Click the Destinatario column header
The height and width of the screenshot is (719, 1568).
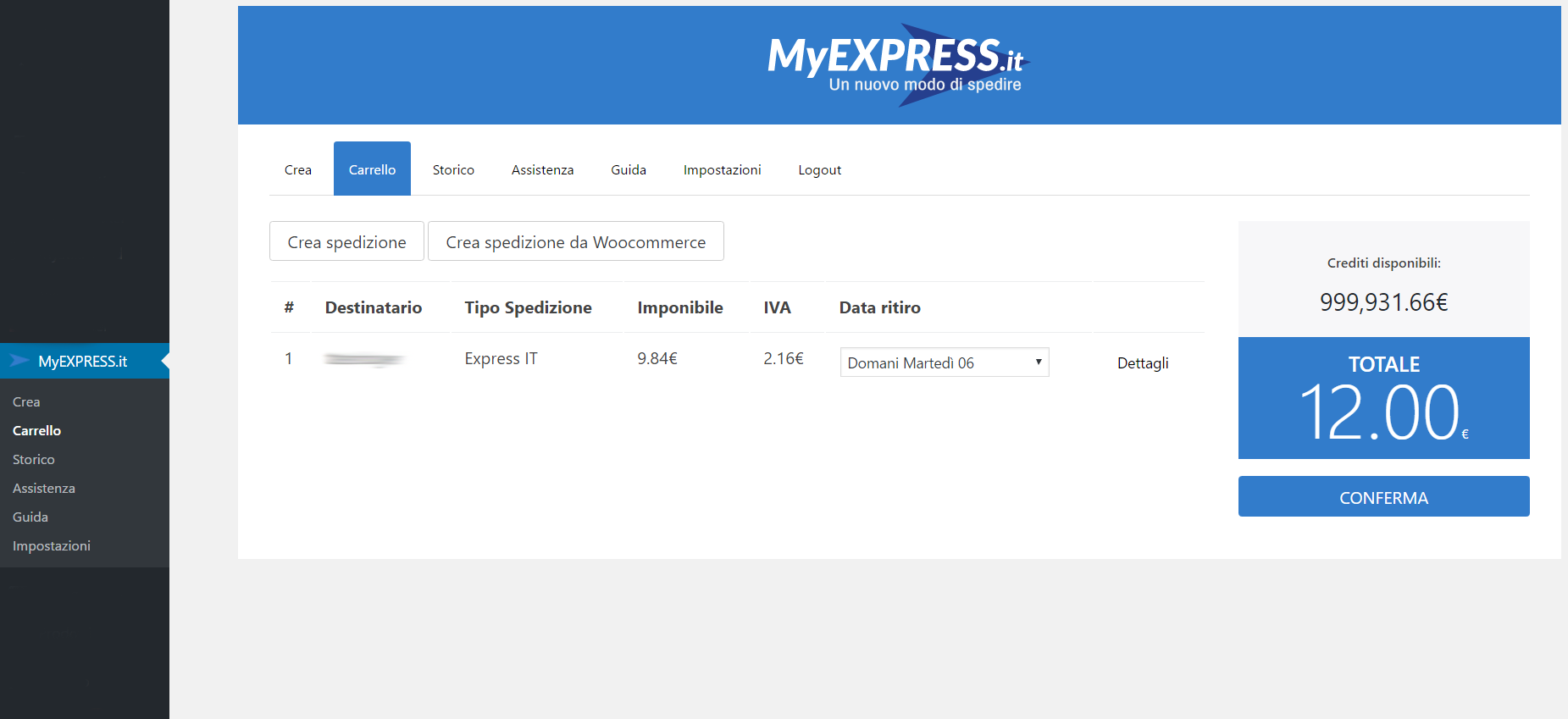pos(374,307)
